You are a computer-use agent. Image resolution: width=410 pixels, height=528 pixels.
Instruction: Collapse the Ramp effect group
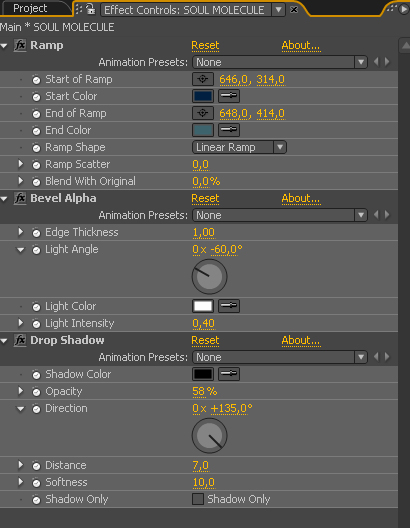[x=4, y=45]
